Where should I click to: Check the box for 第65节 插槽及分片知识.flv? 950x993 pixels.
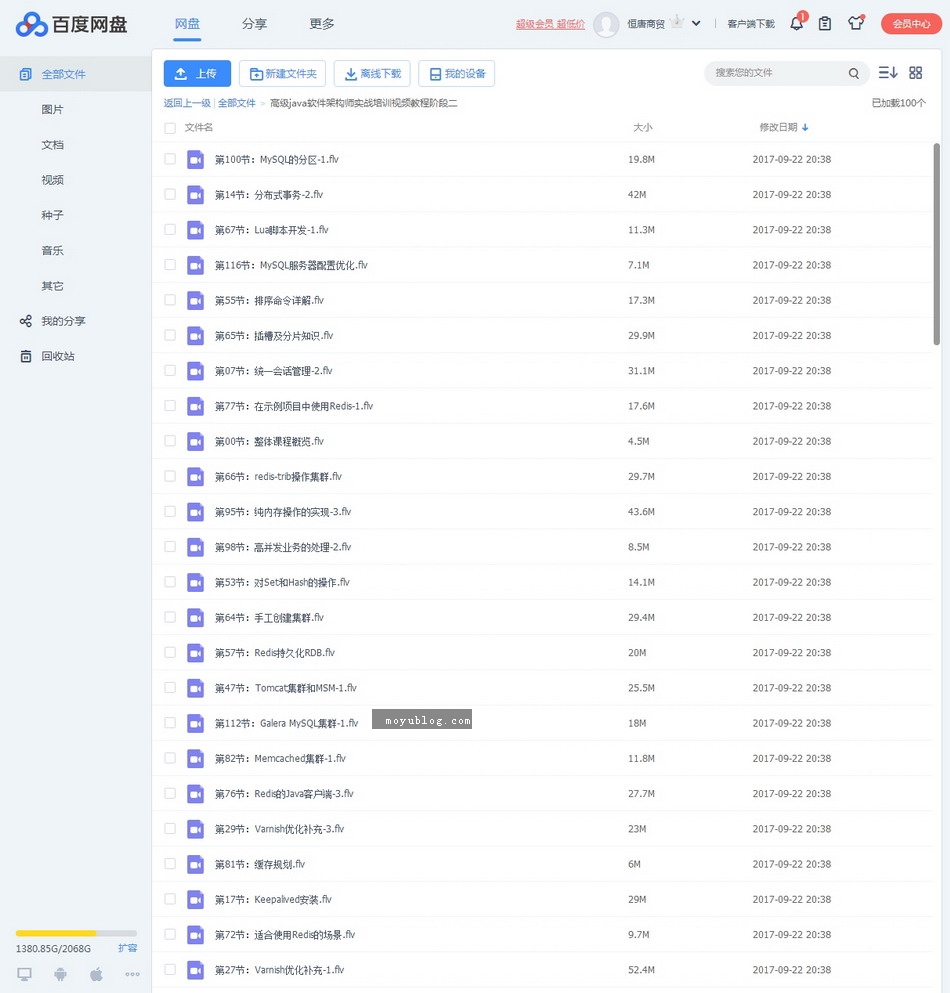[170, 335]
